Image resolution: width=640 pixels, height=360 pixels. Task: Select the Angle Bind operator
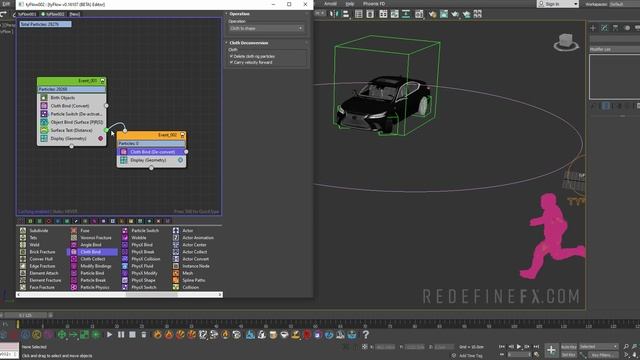point(91,245)
